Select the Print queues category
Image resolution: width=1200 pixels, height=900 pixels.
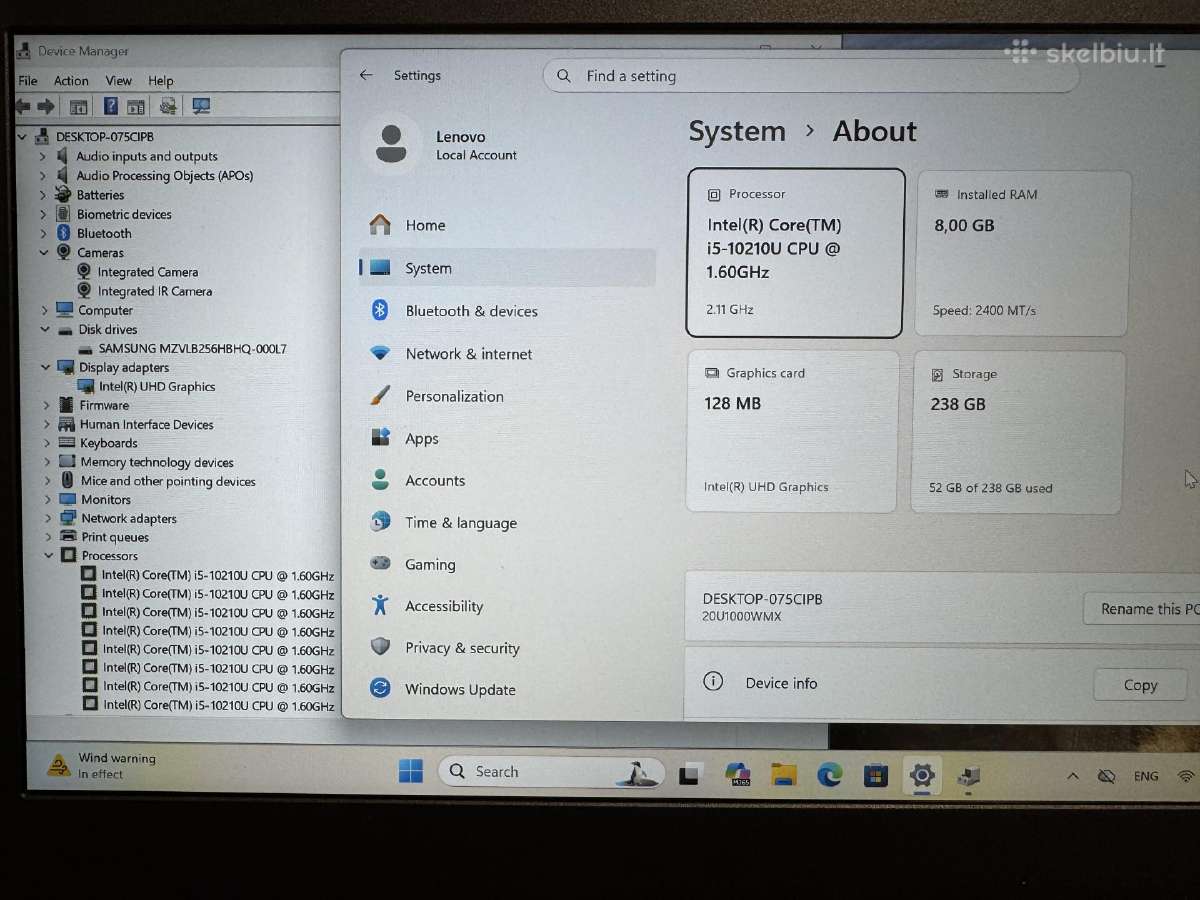point(115,537)
